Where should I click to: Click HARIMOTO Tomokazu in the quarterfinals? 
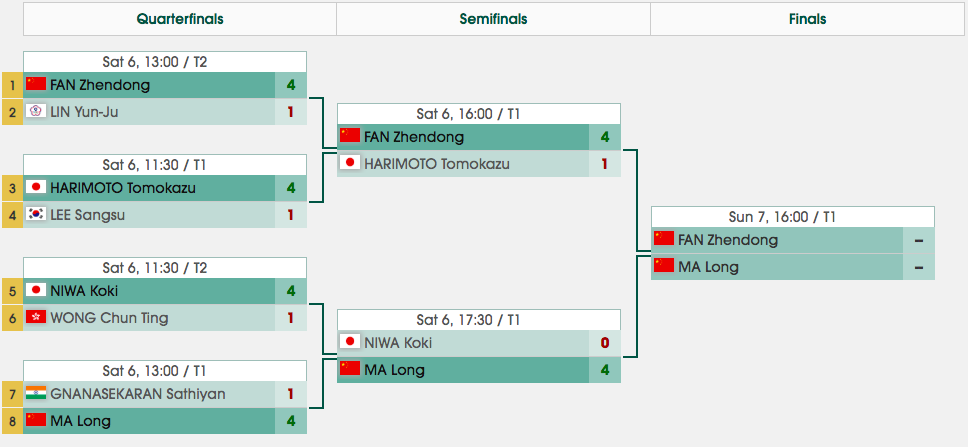(x=123, y=188)
